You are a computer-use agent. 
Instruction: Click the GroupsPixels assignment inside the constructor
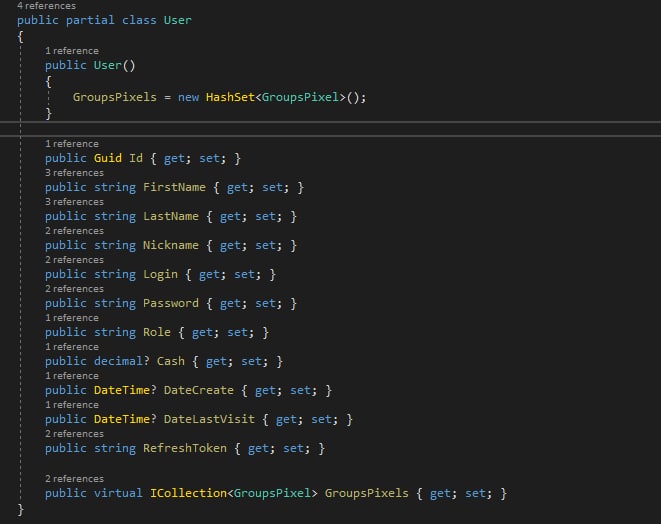115,97
